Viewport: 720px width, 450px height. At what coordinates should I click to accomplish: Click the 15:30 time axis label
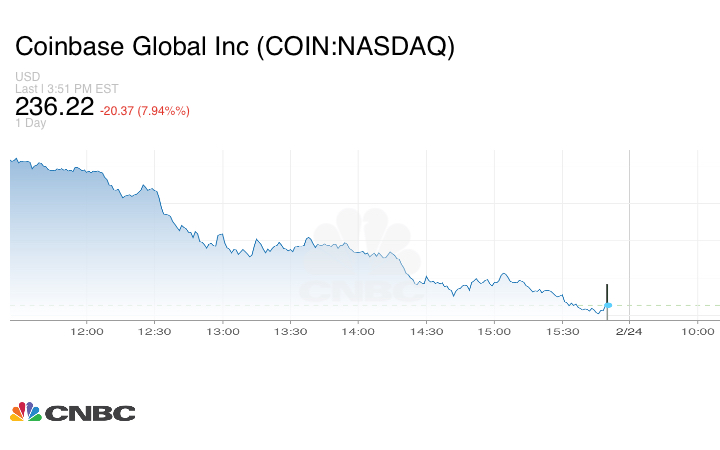[x=562, y=331]
